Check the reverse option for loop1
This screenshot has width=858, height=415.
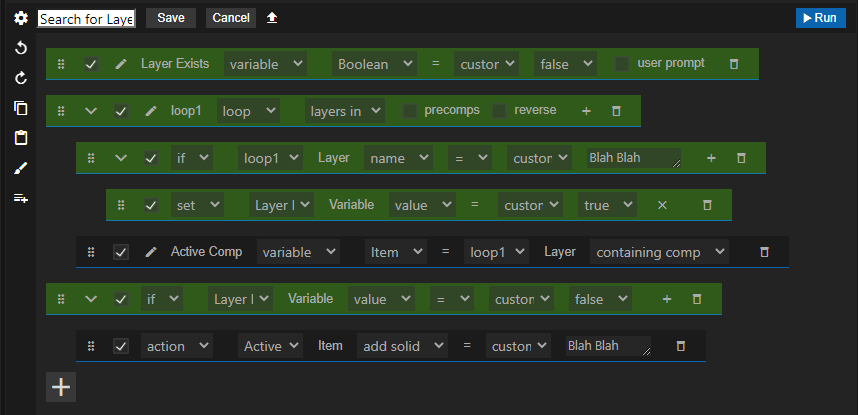[x=499, y=111]
